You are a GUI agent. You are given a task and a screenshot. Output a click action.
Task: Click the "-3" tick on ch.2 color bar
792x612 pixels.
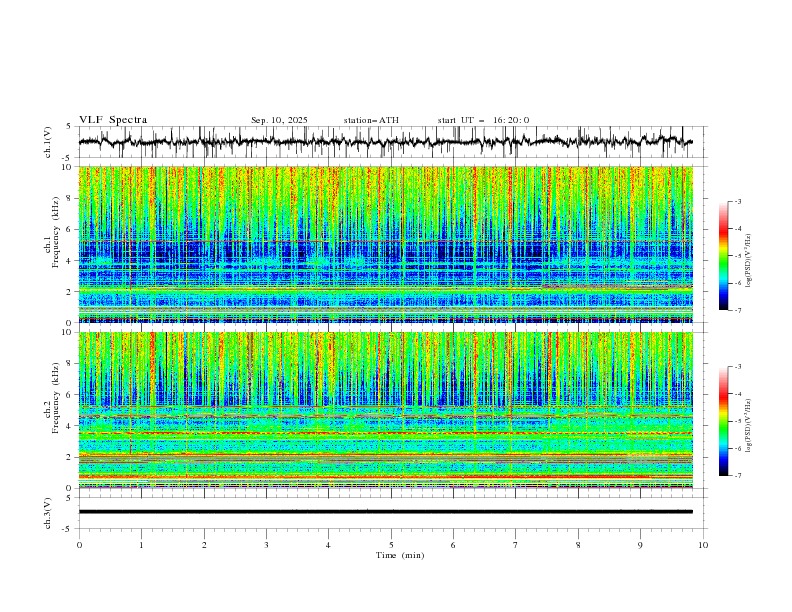[x=738, y=367]
